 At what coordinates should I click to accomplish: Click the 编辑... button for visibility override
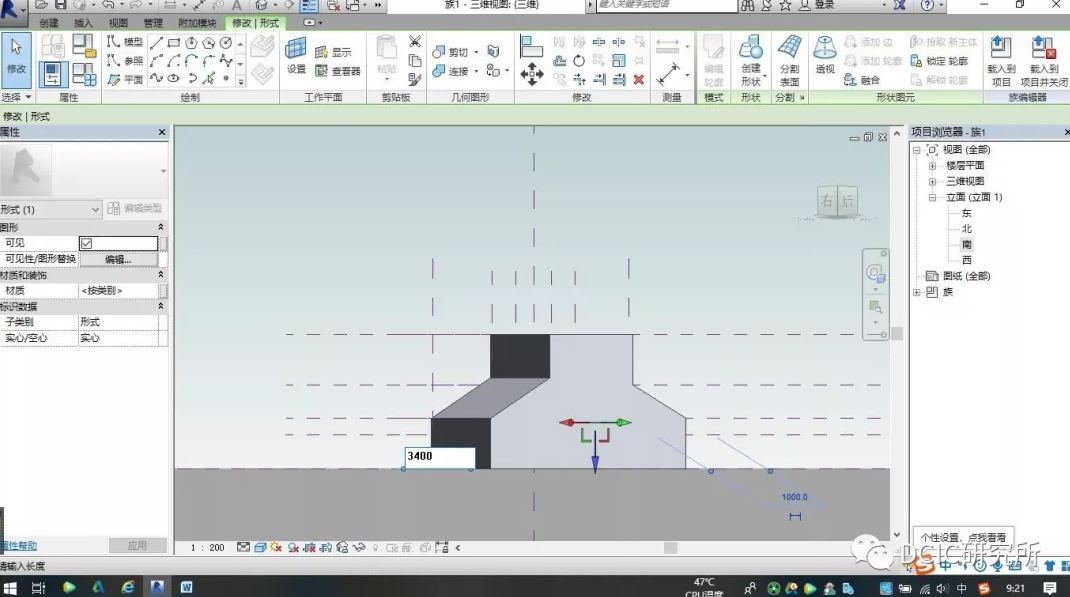pyautogui.click(x=118, y=259)
